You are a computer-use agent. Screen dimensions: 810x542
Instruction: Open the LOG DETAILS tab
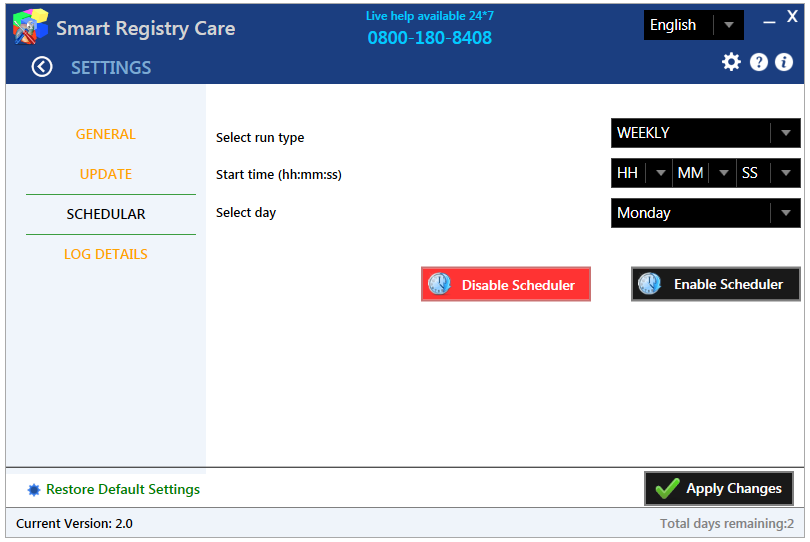(106, 254)
